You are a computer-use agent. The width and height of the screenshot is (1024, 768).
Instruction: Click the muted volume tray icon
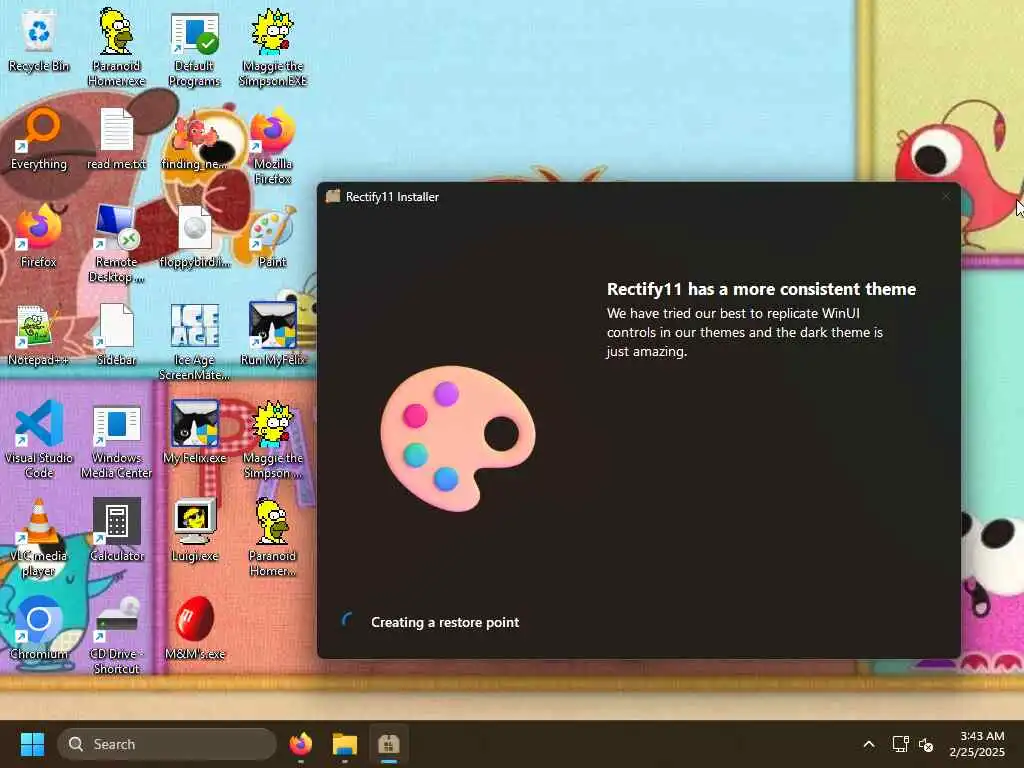(925, 744)
